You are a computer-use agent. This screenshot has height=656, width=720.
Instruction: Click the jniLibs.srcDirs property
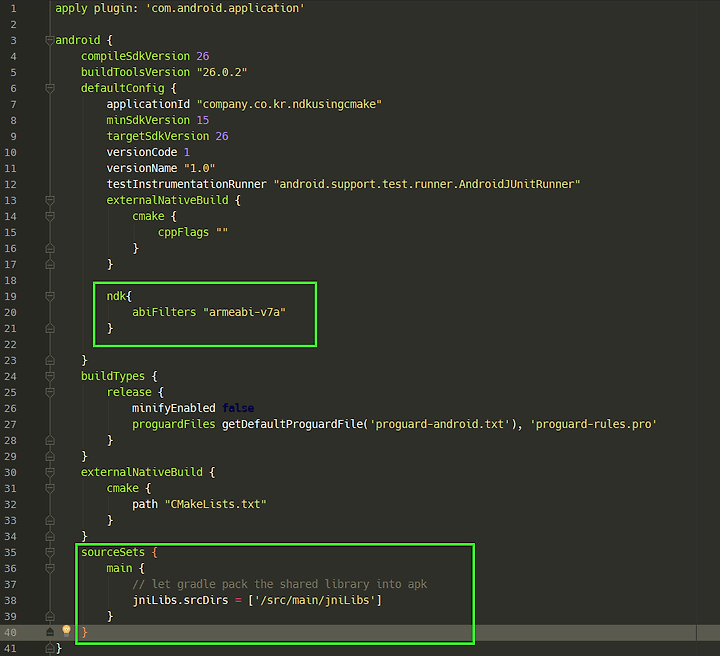tap(180, 600)
